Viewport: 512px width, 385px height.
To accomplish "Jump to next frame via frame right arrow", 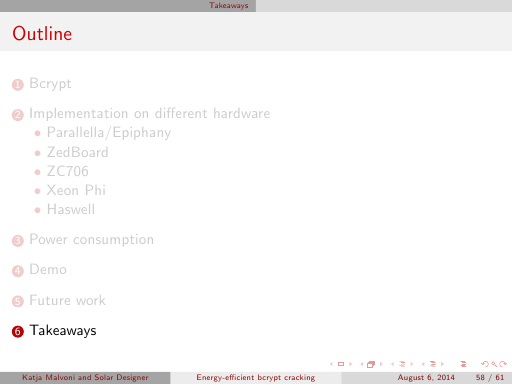I will coord(381,364).
